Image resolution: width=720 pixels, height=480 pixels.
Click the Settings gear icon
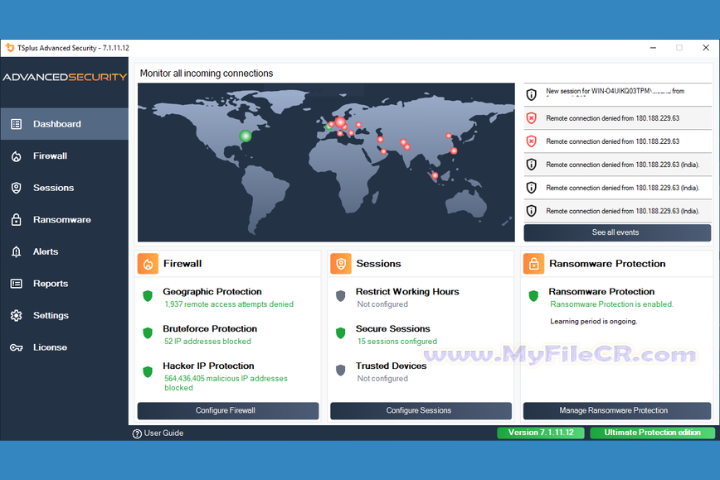16,316
